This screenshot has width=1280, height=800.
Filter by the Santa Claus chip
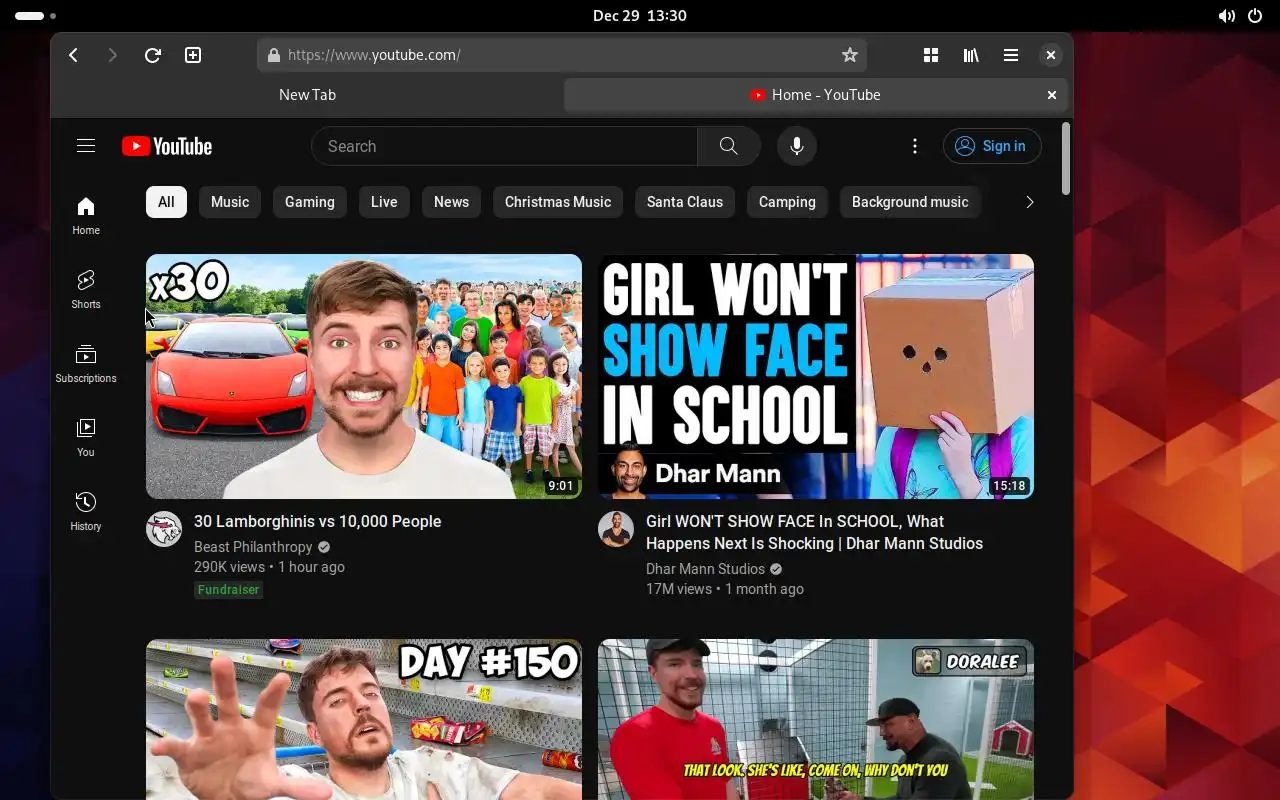click(685, 202)
